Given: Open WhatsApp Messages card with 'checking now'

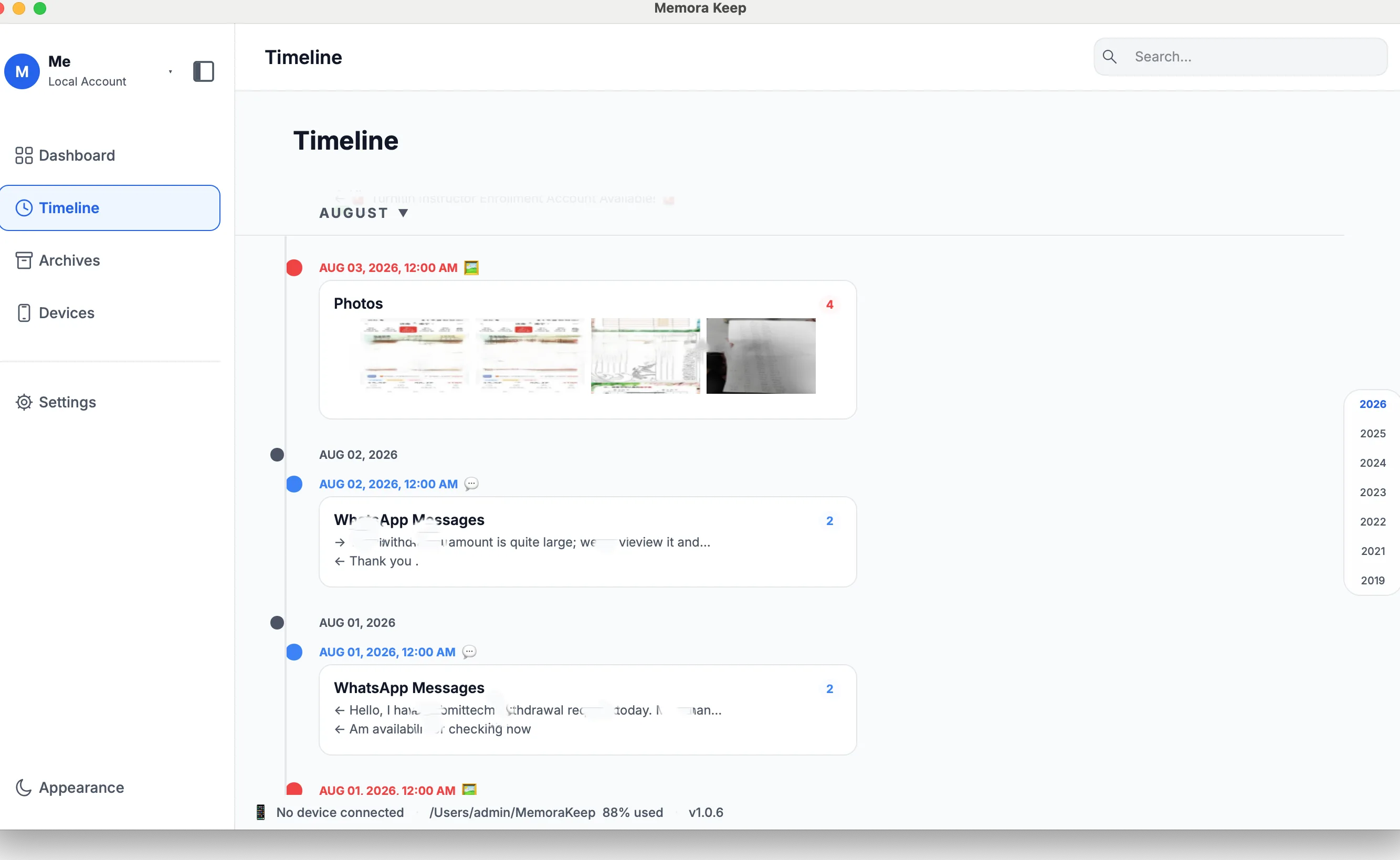Looking at the screenshot, I should point(587,709).
